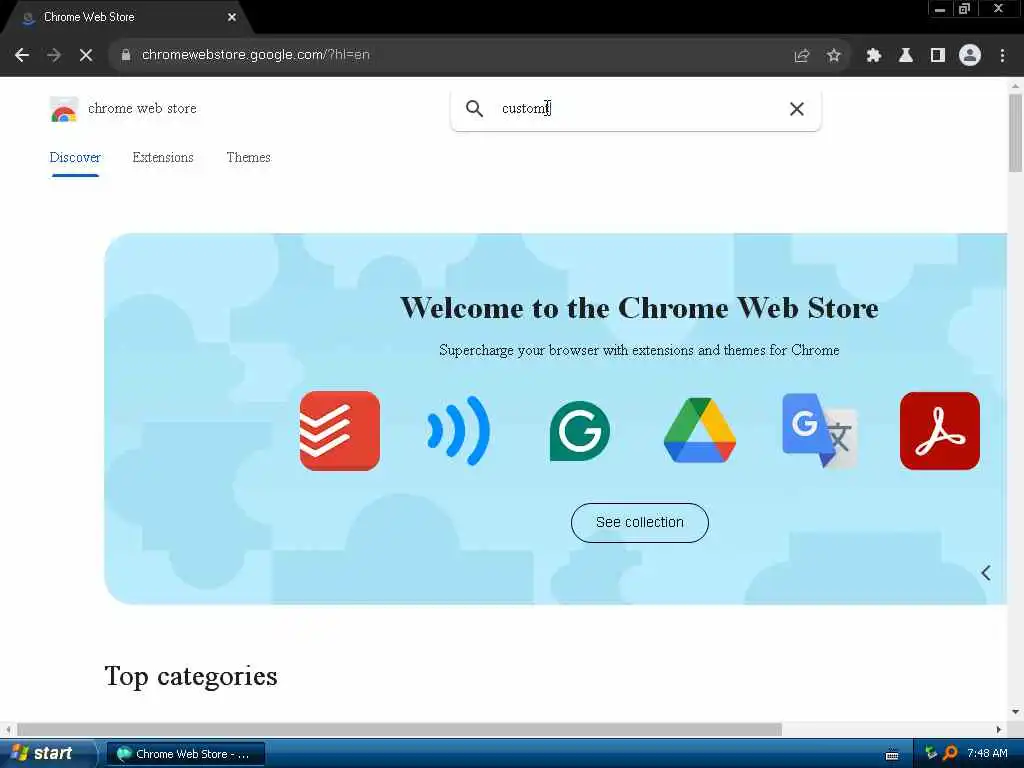Select the Discover tab
The width and height of the screenshot is (1024, 768).
pos(75,157)
